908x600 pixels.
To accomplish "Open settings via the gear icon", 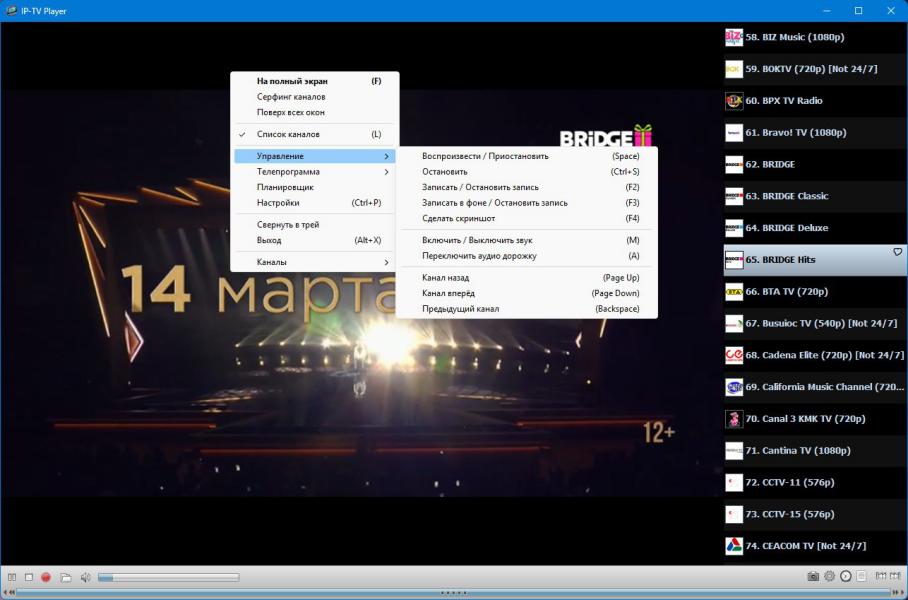I will coord(829,576).
